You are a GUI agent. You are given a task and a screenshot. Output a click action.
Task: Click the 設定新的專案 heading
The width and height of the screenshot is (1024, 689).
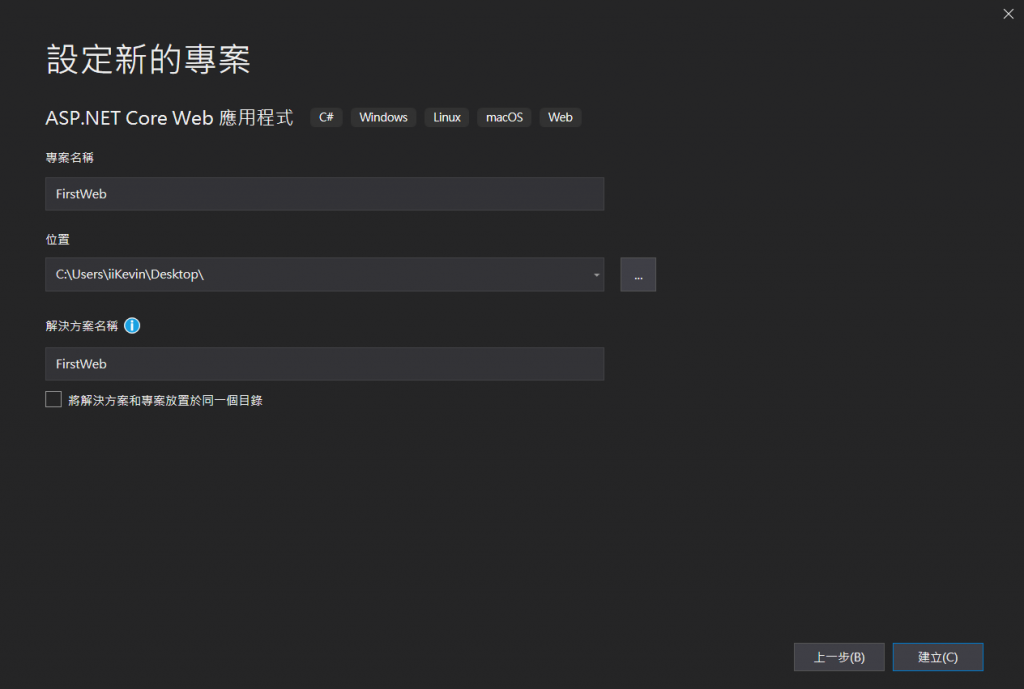(x=148, y=60)
